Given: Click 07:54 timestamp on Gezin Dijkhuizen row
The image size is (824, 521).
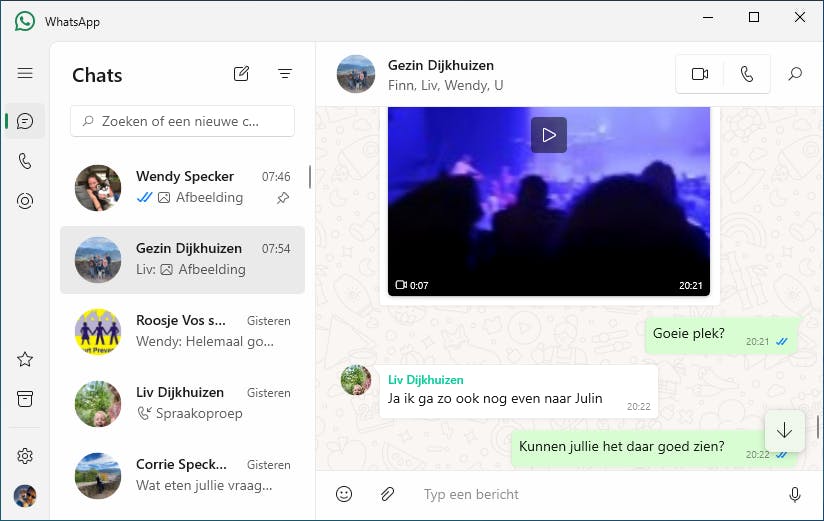Looking at the screenshot, I should 276,249.
